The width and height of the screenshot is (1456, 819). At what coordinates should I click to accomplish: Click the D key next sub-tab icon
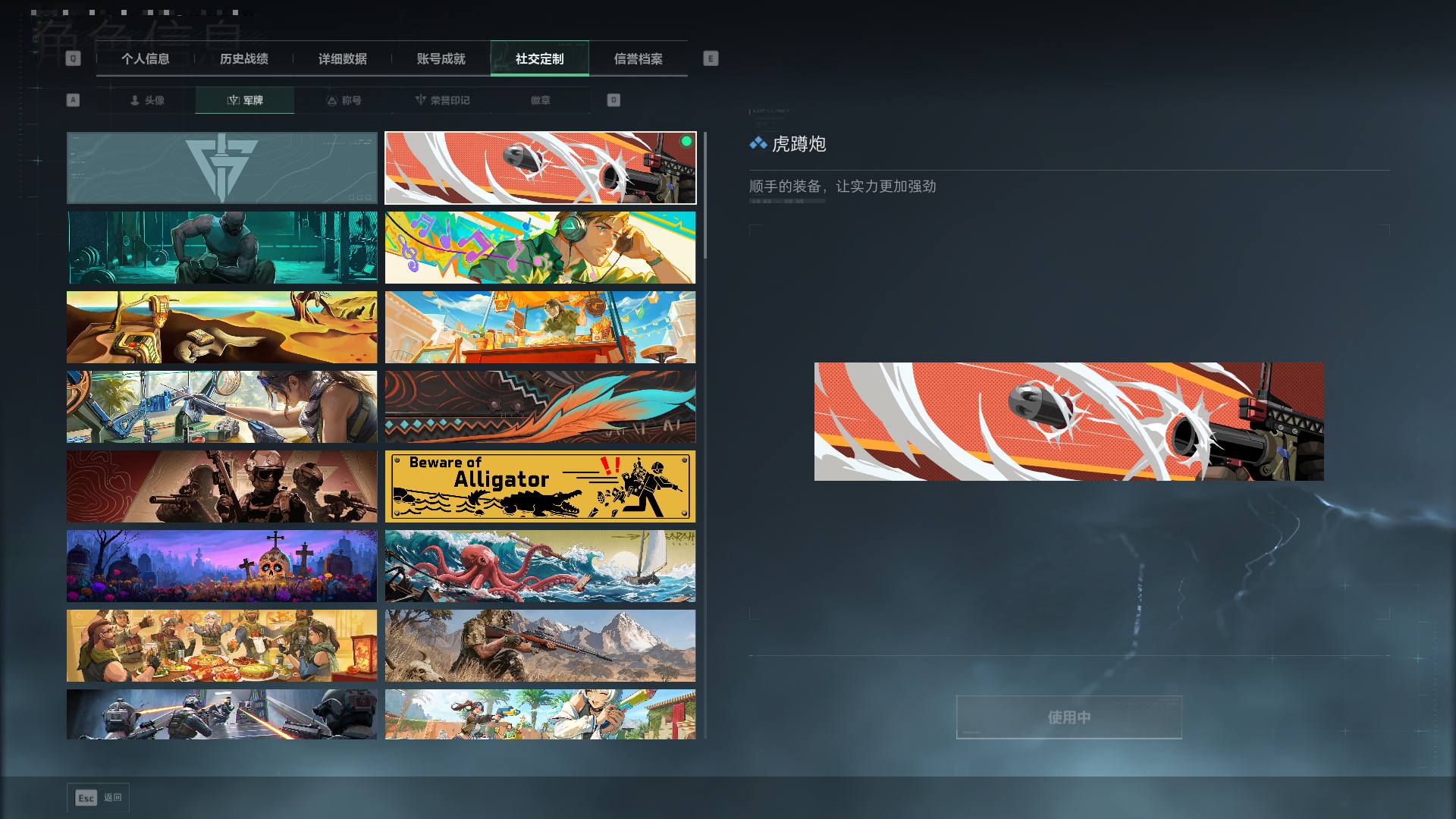click(613, 100)
